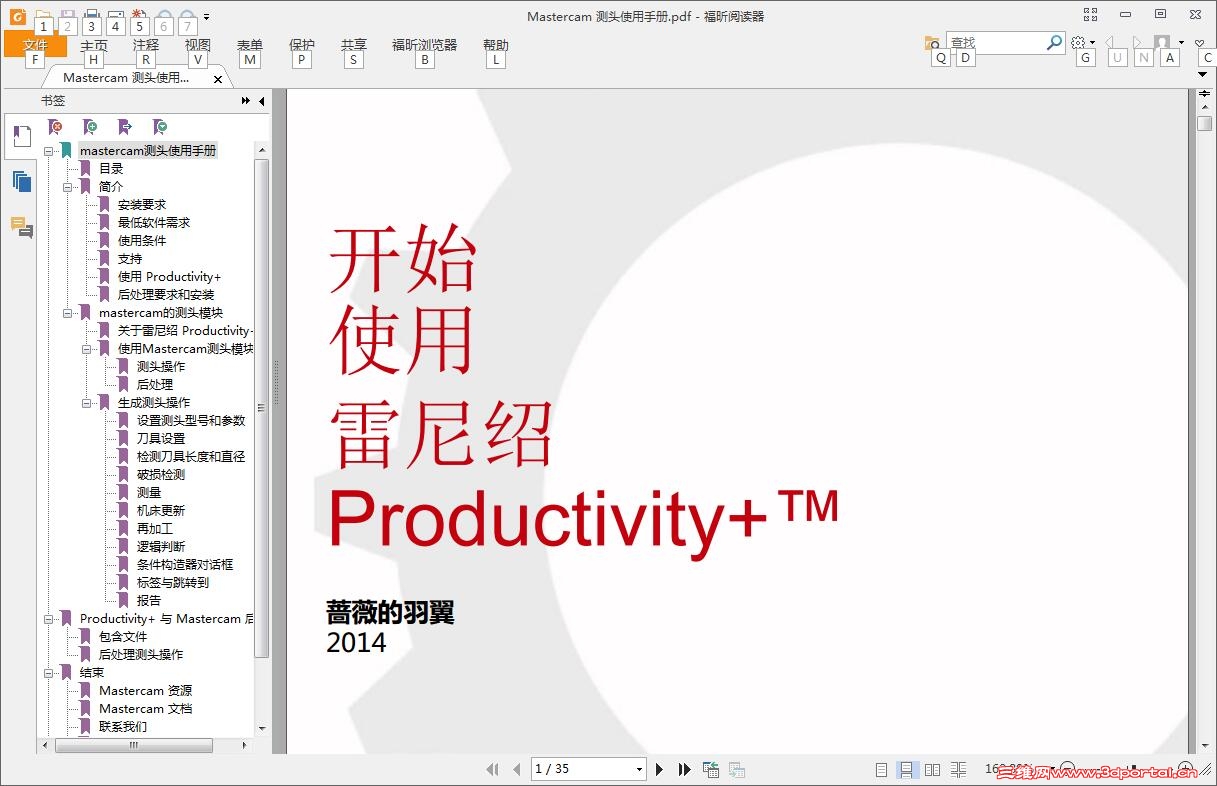
Task: Open the 注释 ribbon tab
Action: (146, 45)
